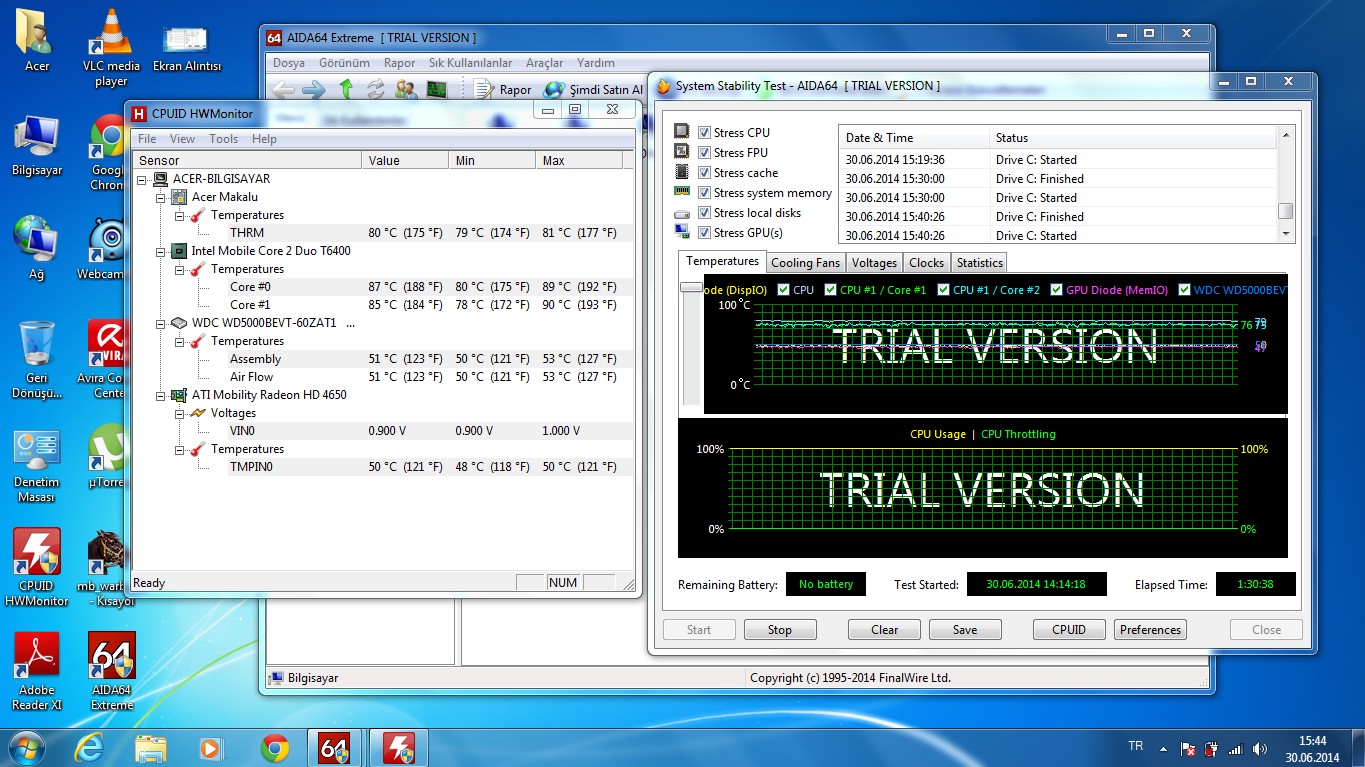Screen dimensions: 1365x767
Task: Disable the Stress local disks option
Action: (705, 213)
